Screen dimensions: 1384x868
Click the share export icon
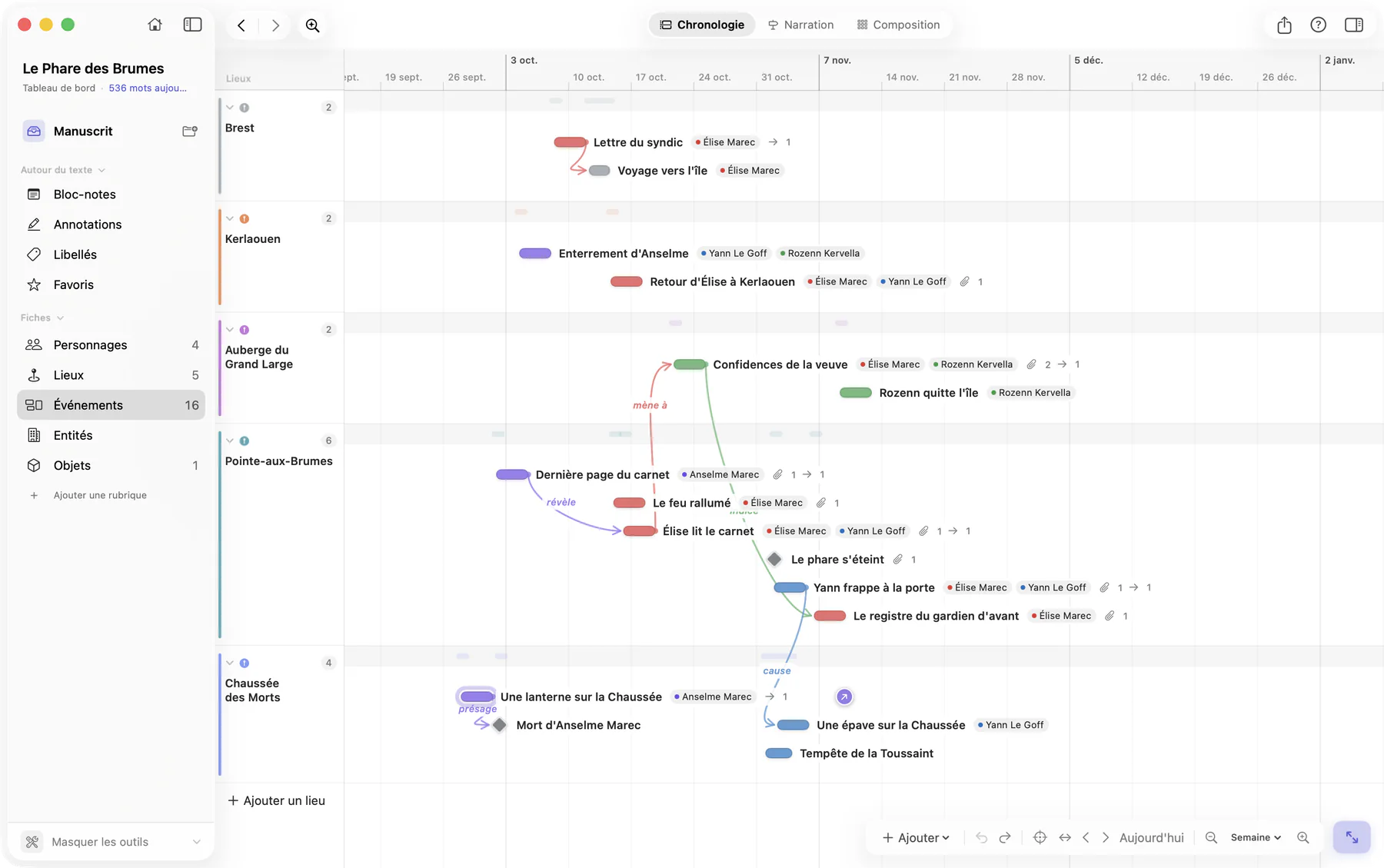pyautogui.click(x=1284, y=25)
